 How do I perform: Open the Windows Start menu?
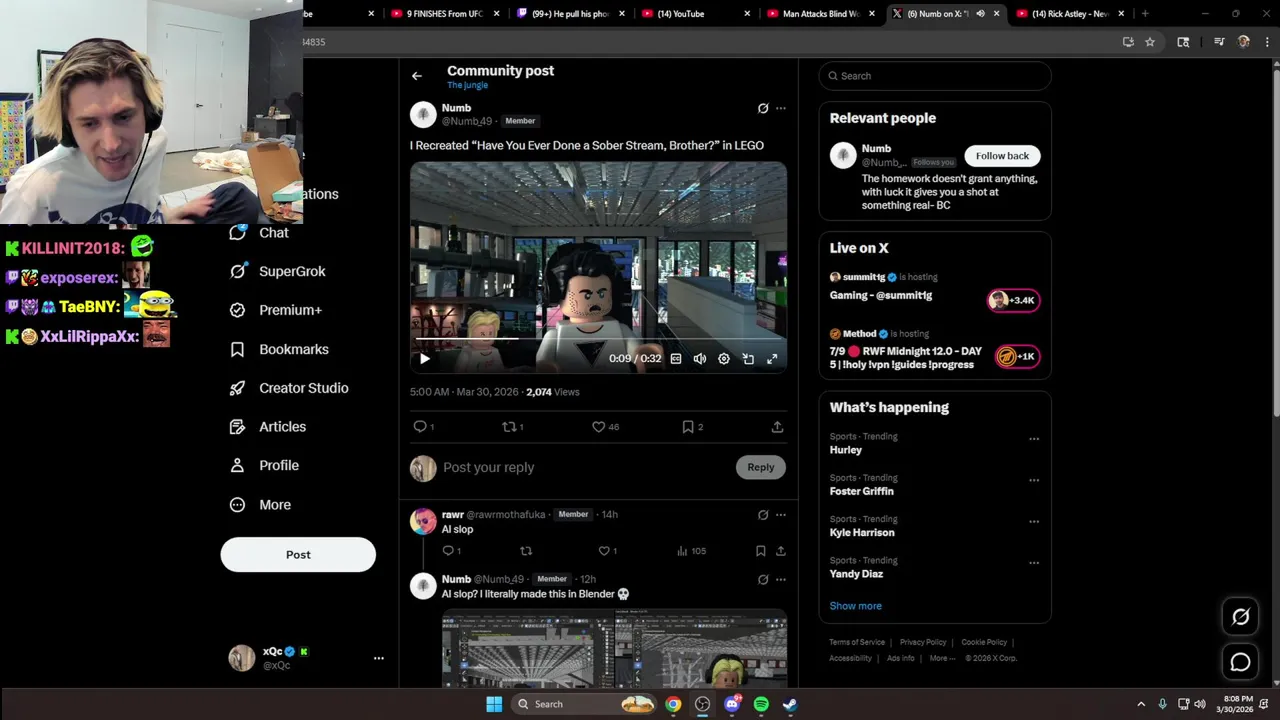pyautogui.click(x=494, y=704)
